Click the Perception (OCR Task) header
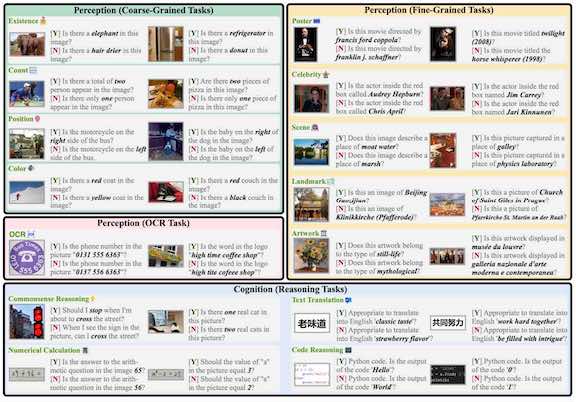 click(x=144, y=223)
